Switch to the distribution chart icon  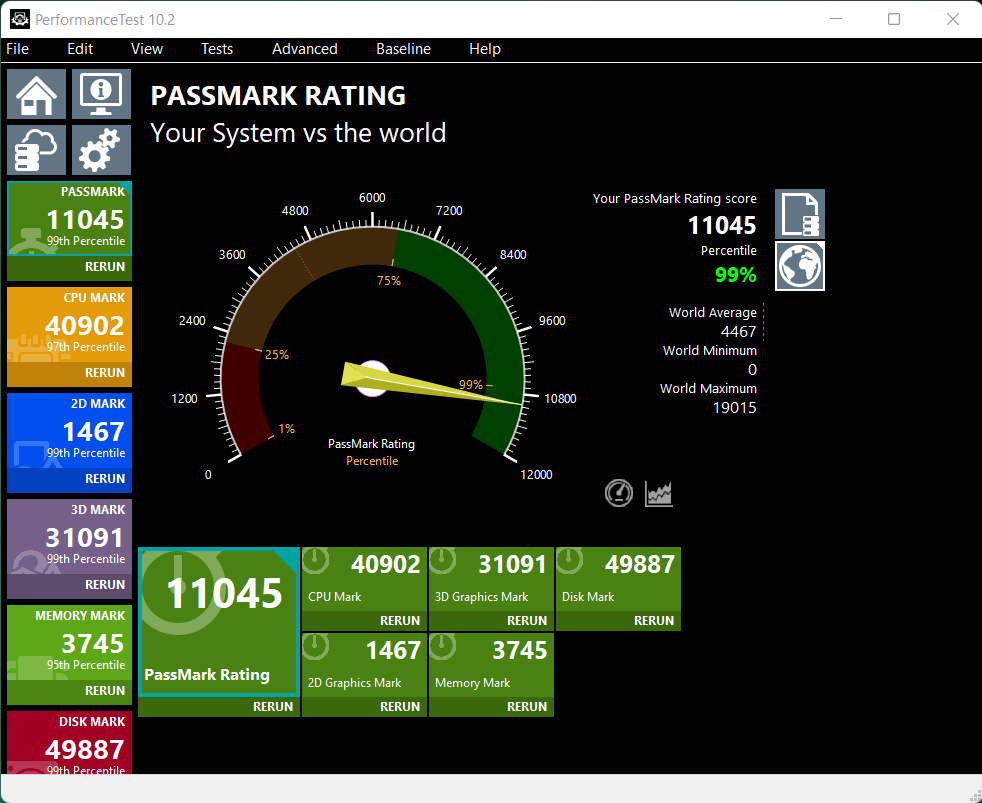point(659,492)
